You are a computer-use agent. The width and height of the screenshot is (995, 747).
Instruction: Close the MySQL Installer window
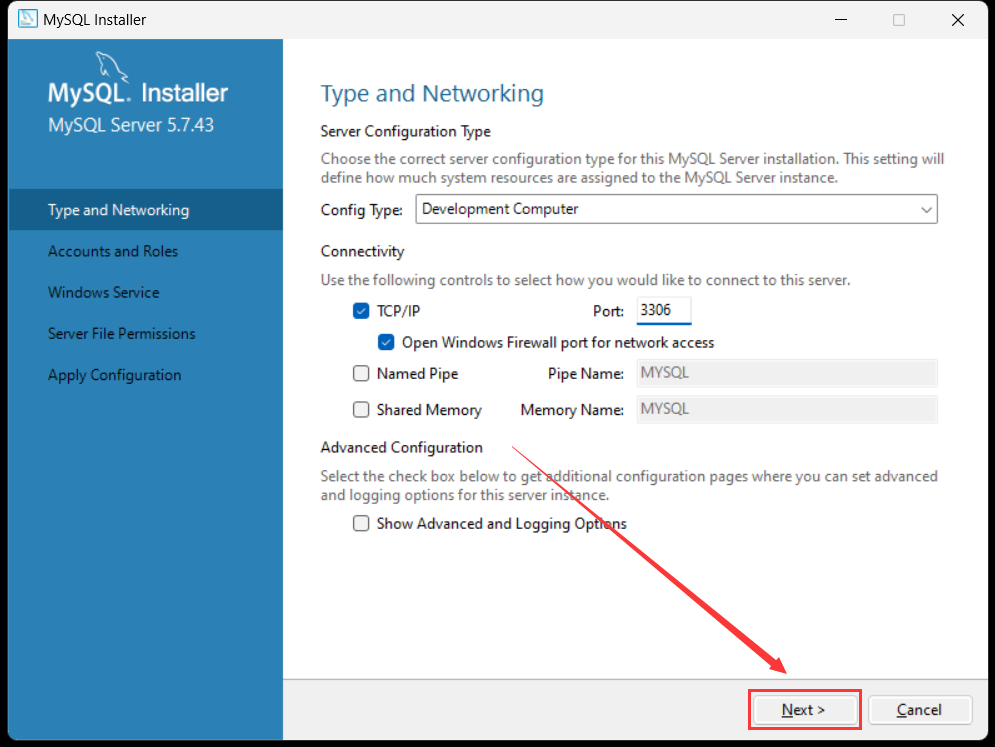(958, 20)
